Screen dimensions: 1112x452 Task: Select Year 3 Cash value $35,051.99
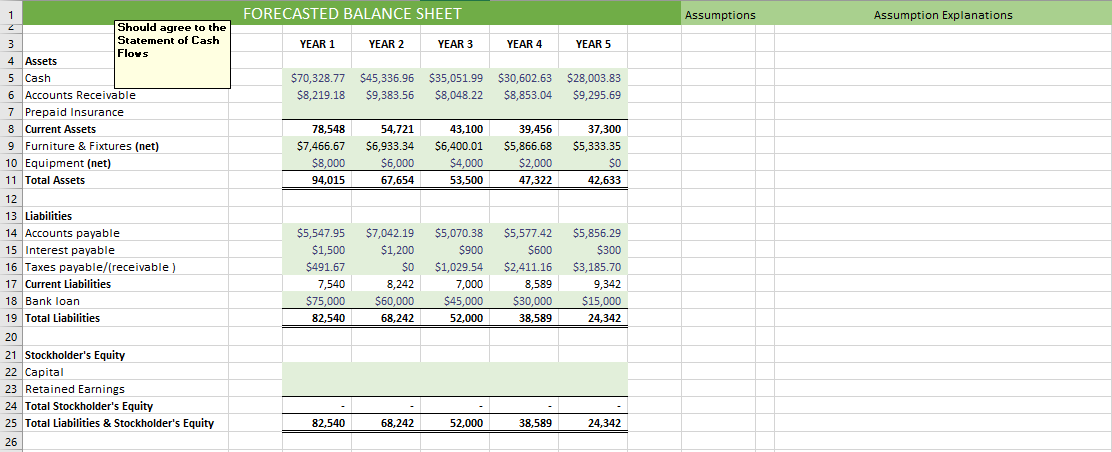[x=455, y=78]
